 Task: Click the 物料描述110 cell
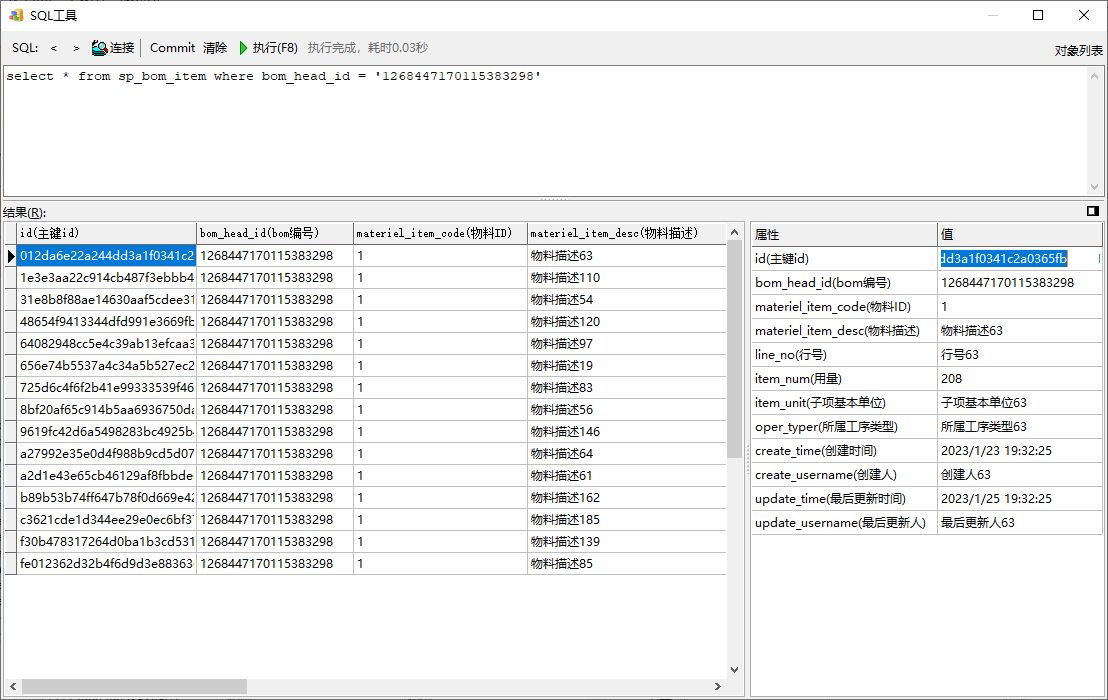[x=627, y=278]
